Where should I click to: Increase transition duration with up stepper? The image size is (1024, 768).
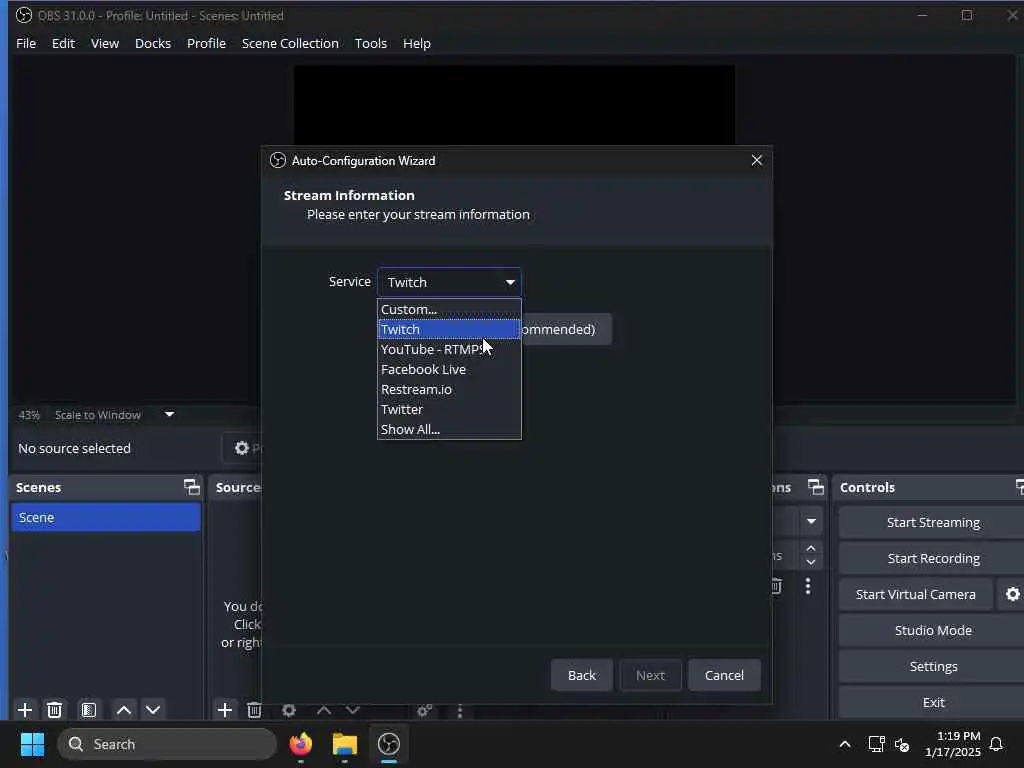point(811,549)
